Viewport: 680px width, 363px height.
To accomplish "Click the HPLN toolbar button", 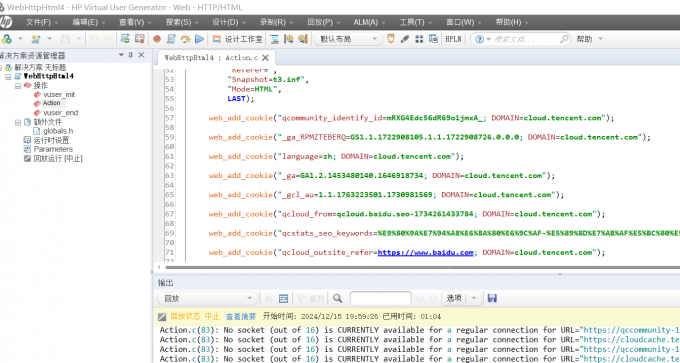I will 453,39.
